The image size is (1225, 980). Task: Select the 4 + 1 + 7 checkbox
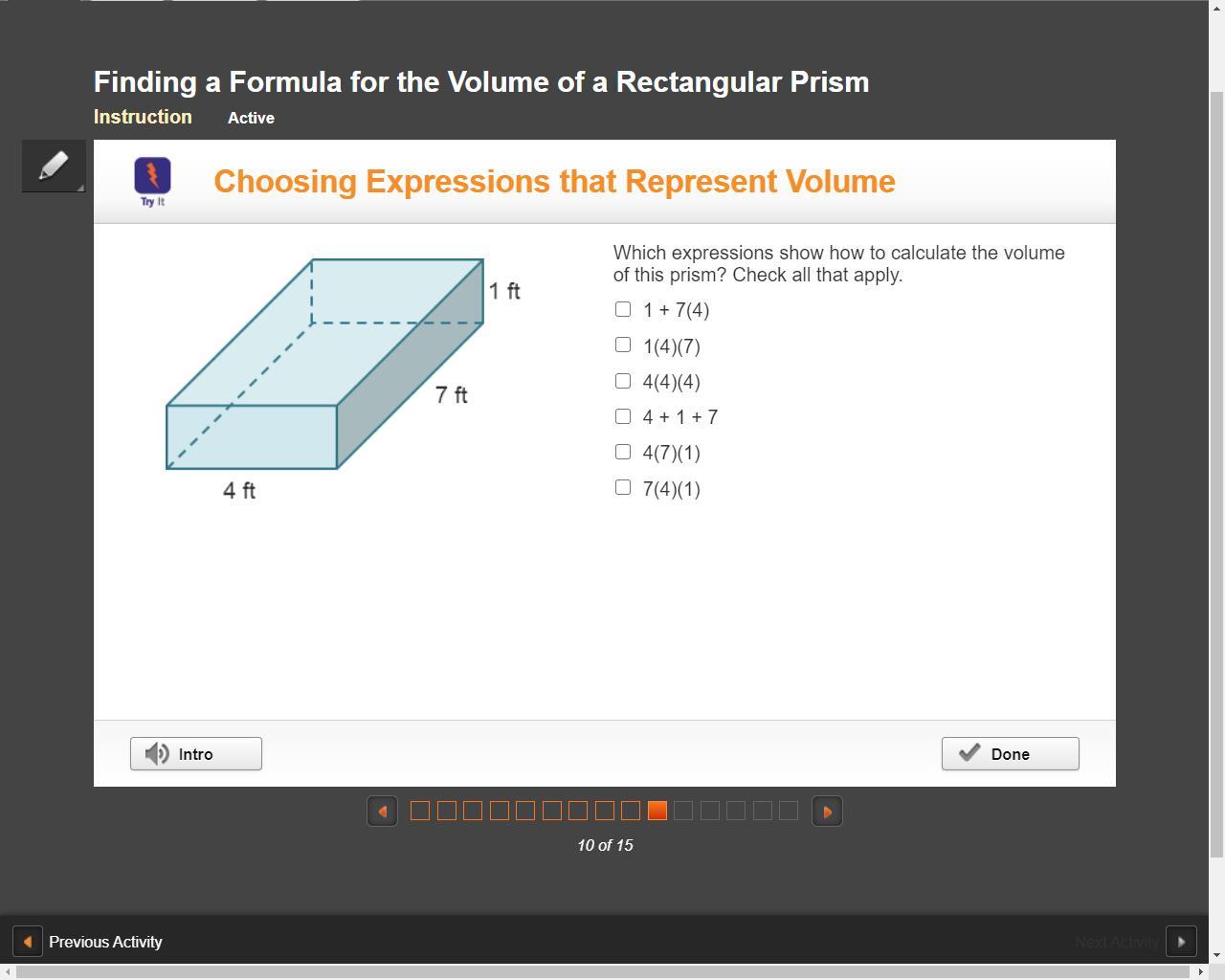pos(623,416)
